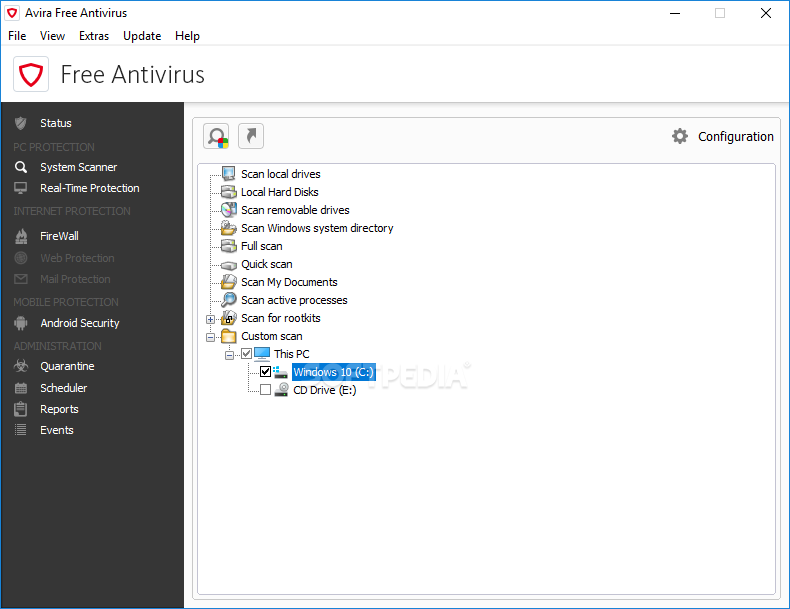The image size is (790, 609).
Task: Click the This PC monitor icon
Action: coord(262,354)
